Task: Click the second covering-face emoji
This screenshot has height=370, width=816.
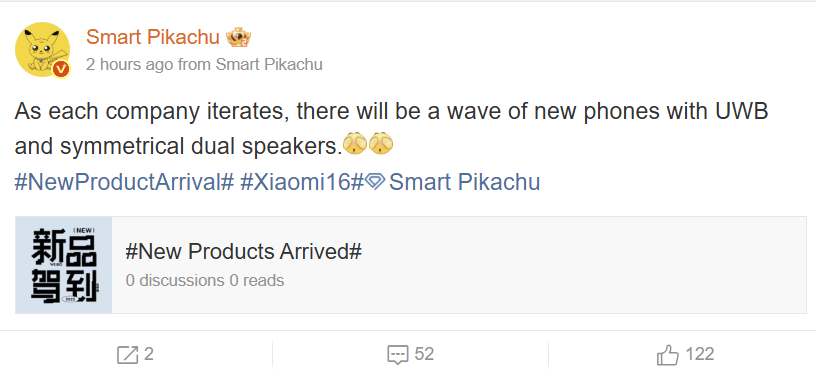Action: click(381, 144)
